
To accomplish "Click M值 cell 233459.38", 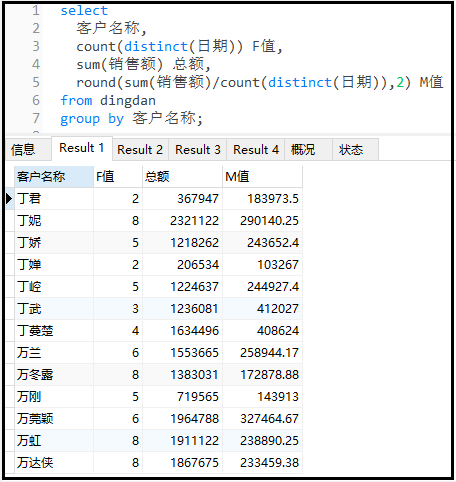I will click(x=262, y=463).
